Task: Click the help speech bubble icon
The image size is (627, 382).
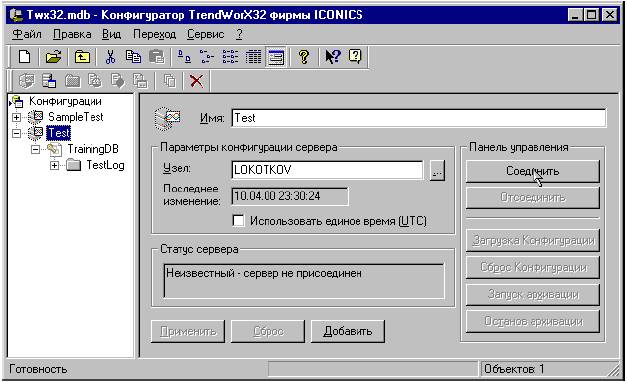Action: tap(355, 56)
